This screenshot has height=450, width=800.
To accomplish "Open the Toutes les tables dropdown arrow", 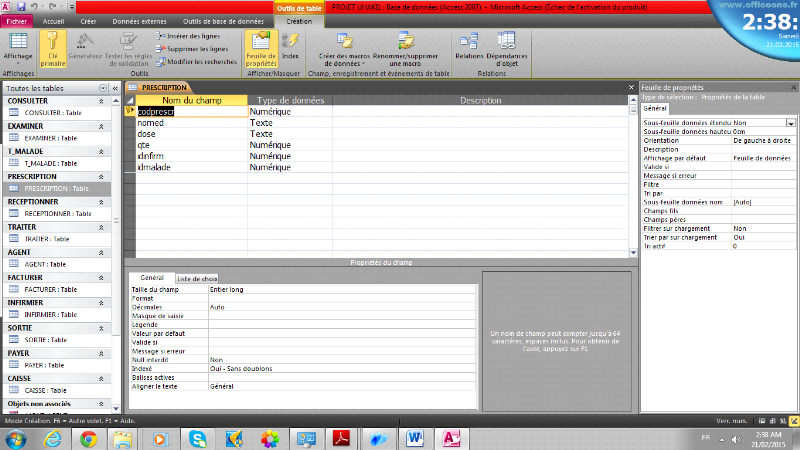I will (102, 89).
